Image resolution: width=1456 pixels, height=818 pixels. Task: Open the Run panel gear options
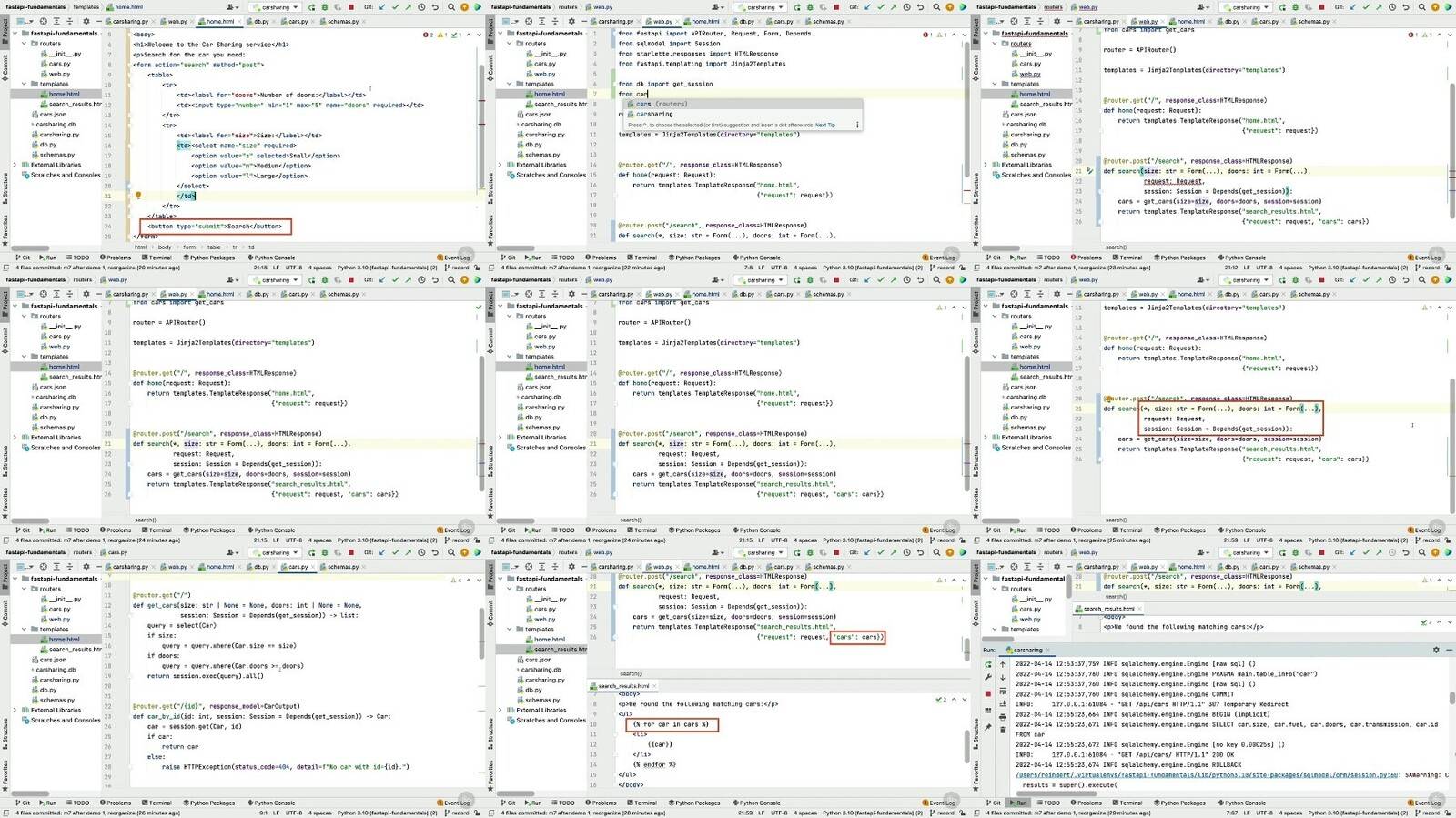(1436, 650)
